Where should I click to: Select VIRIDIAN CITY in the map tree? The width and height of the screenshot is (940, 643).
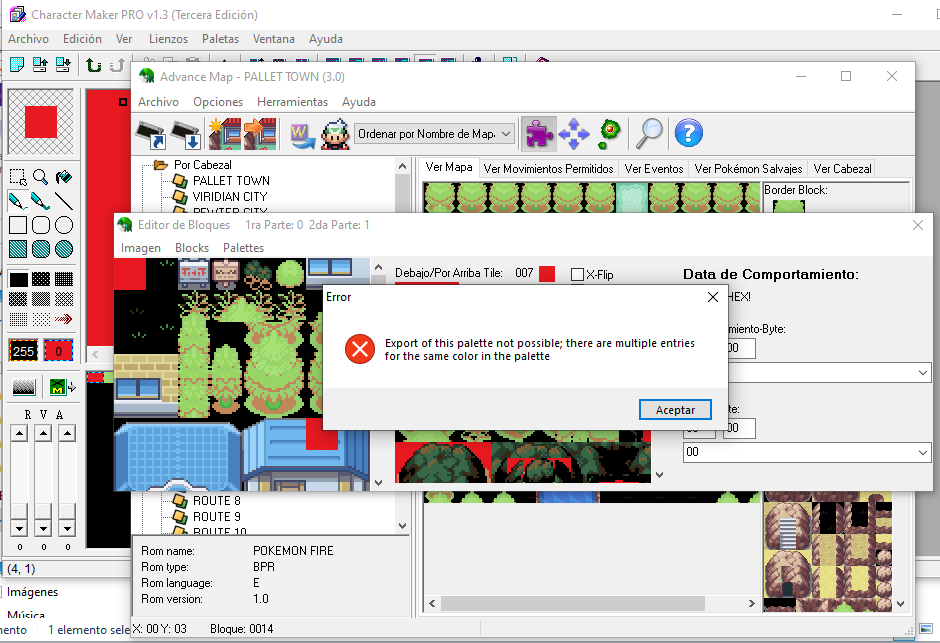230,197
